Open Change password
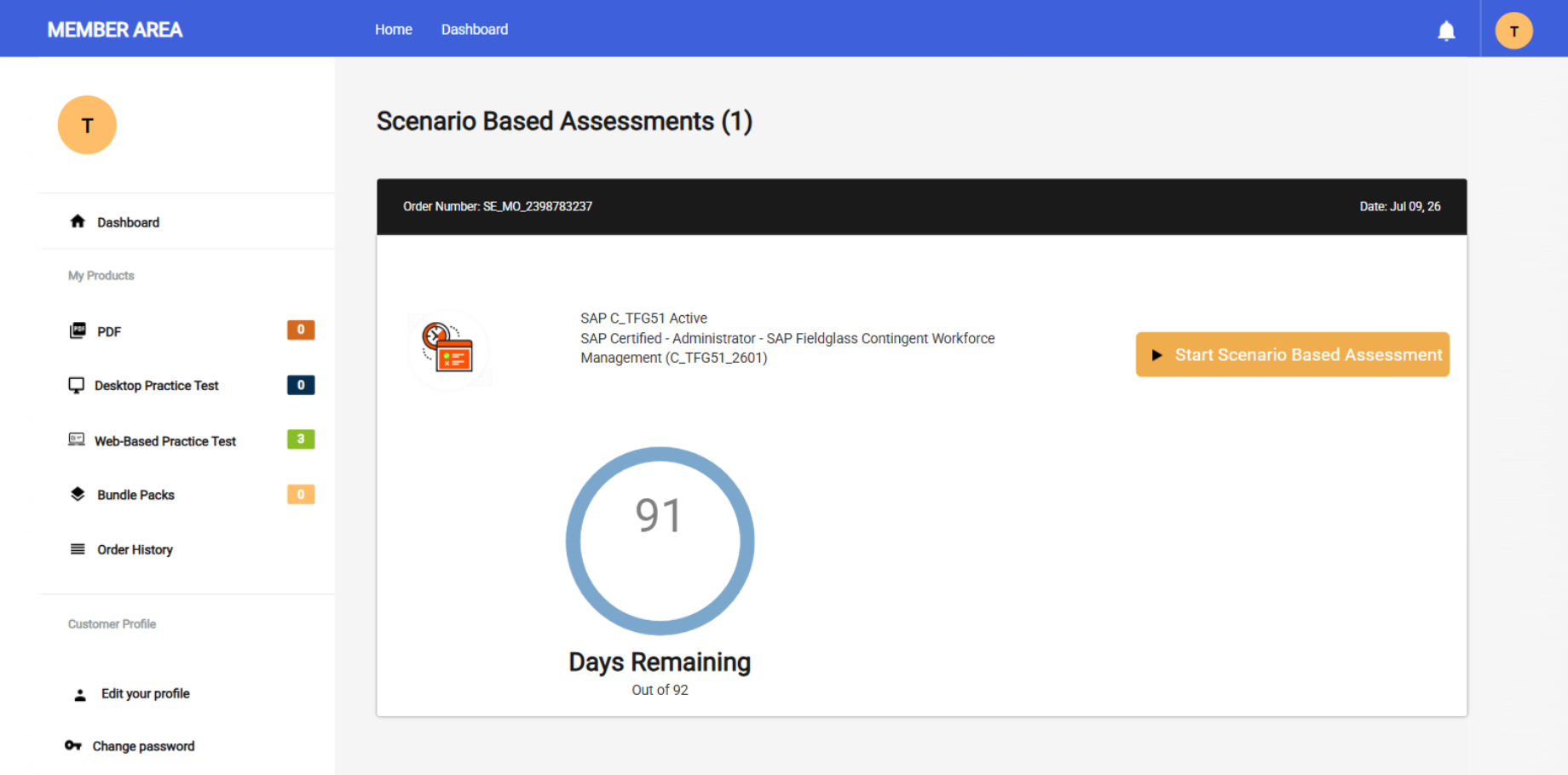Image resolution: width=1568 pixels, height=775 pixels. (x=143, y=746)
